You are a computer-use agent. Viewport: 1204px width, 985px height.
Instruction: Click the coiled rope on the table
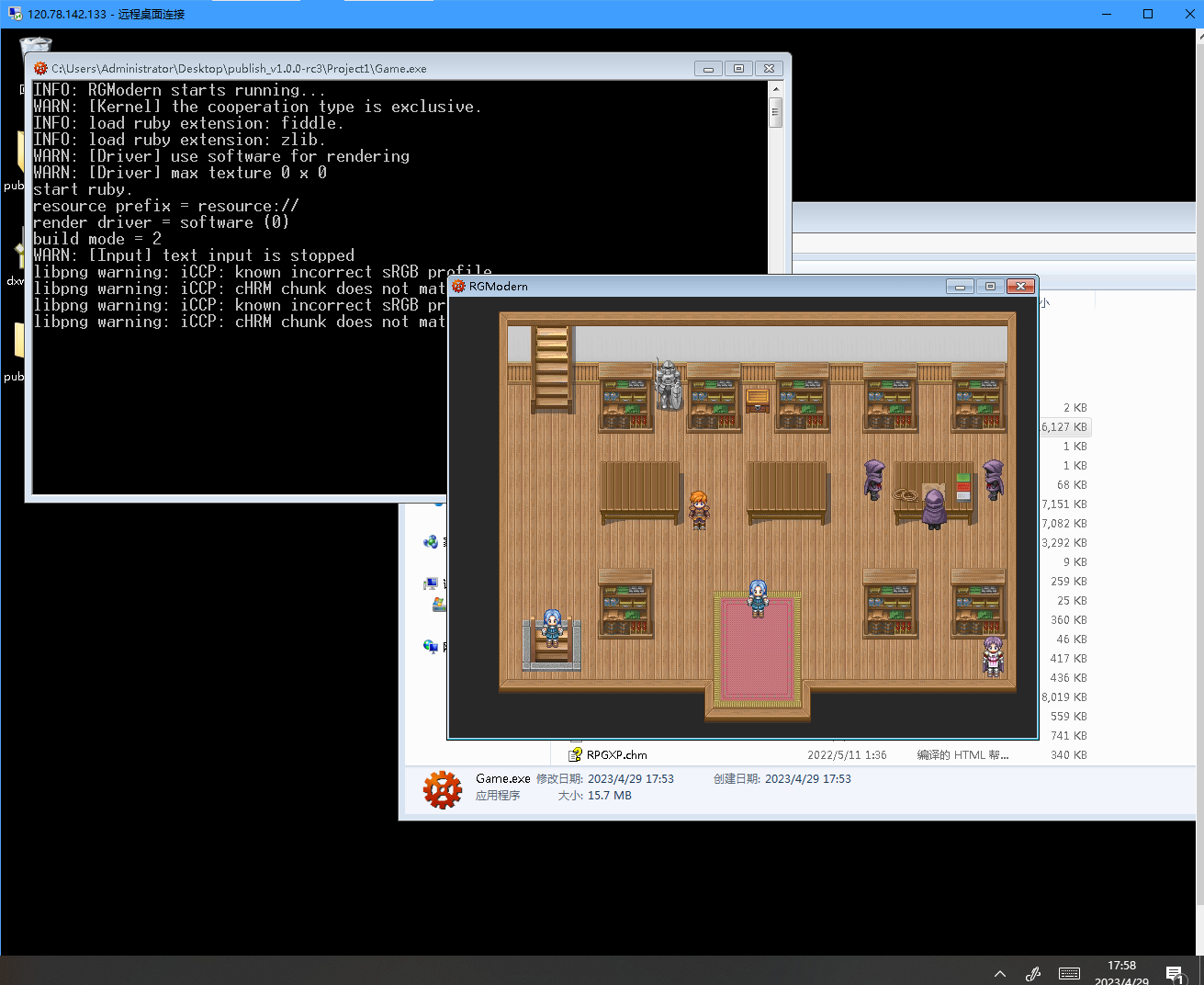pyautogui.click(x=906, y=494)
